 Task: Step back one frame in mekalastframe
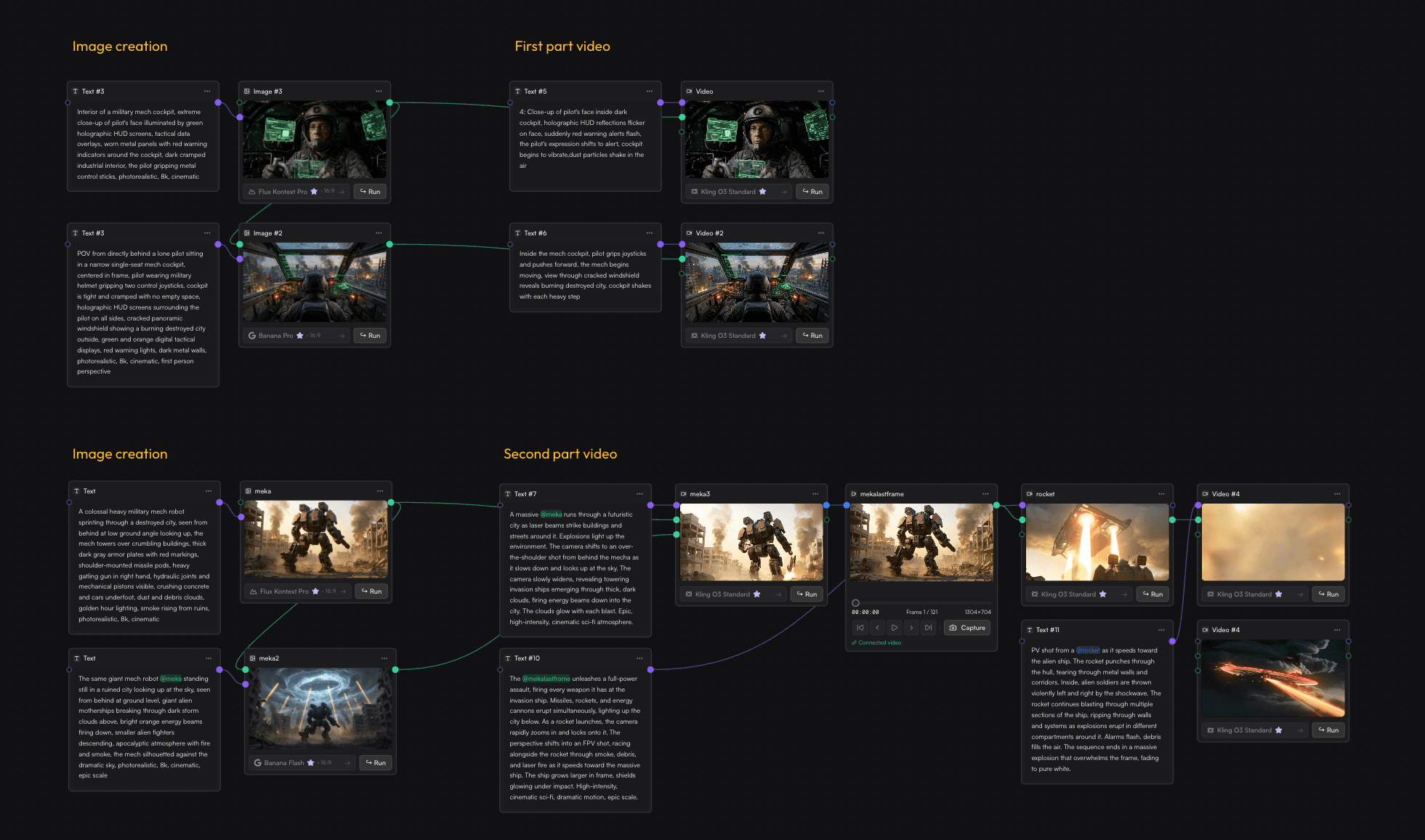878,628
